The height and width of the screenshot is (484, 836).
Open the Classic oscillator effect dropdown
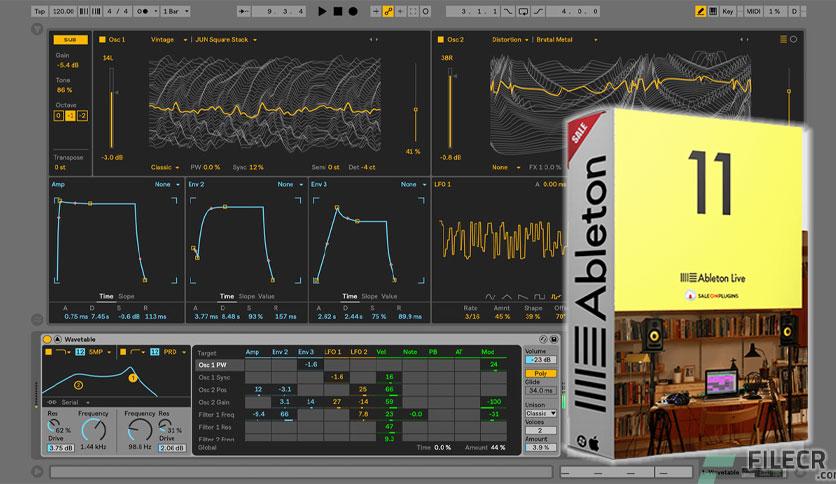165,167
